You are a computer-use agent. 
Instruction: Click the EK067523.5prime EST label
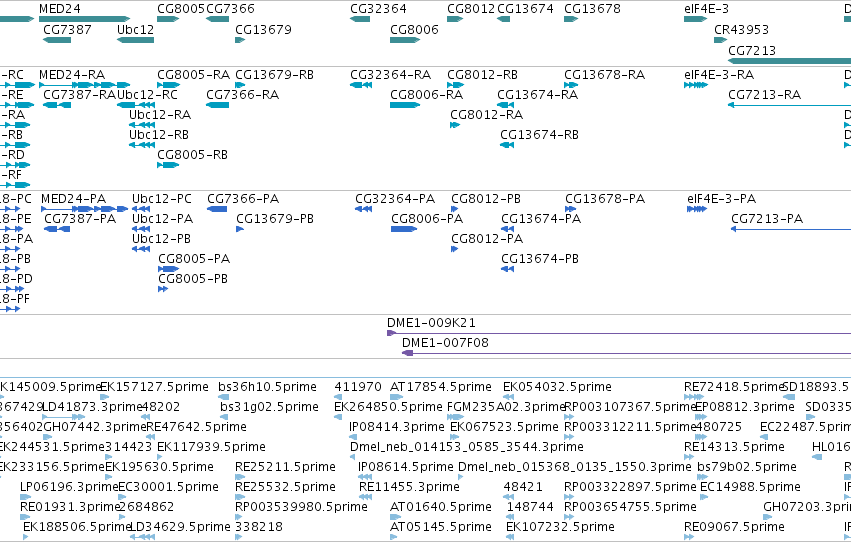(504, 427)
